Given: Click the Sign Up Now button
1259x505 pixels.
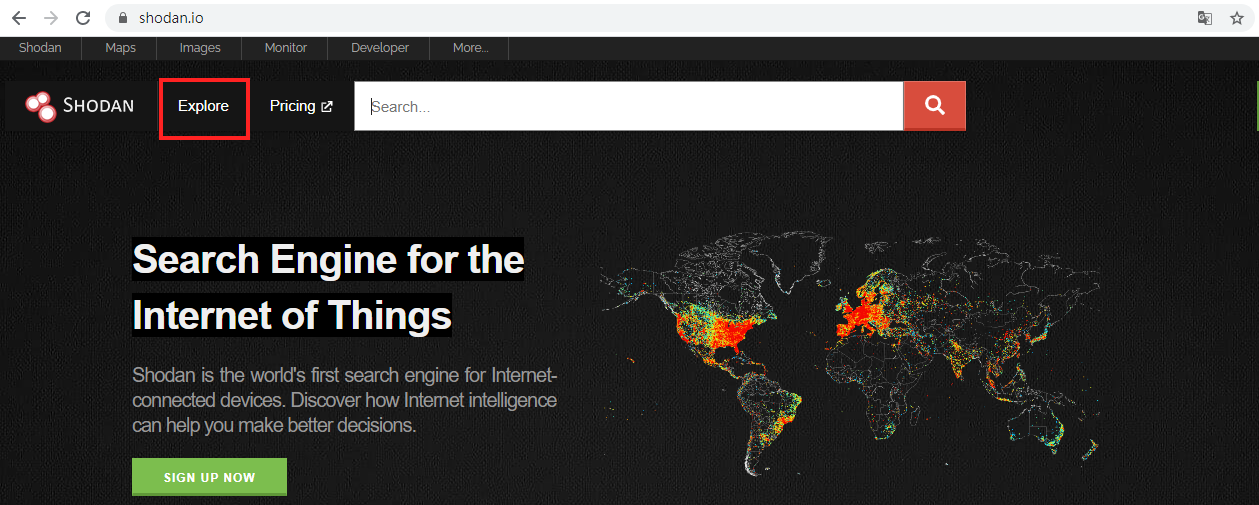Looking at the screenshot, I should (x=209, y=477).
